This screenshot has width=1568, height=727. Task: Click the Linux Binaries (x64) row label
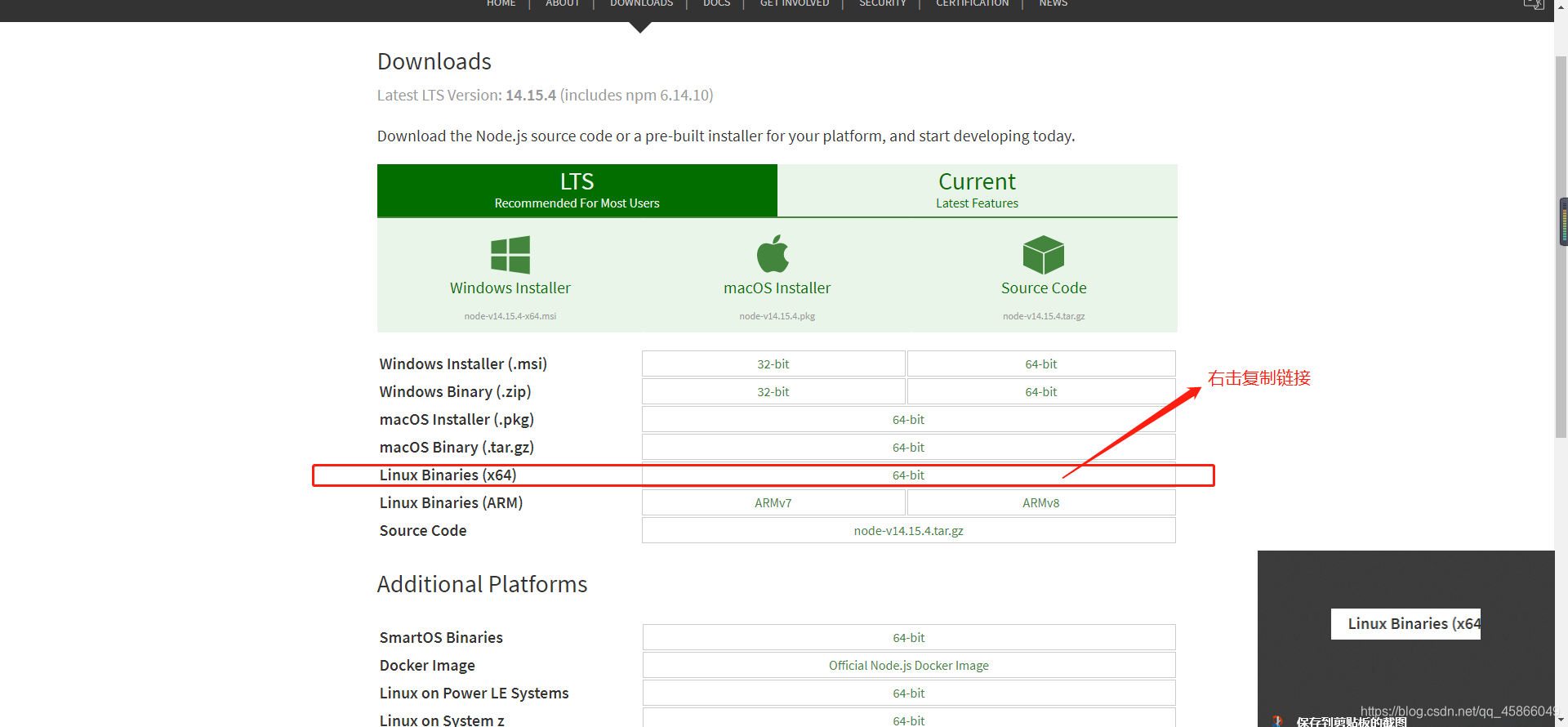(x=448, y=475)
